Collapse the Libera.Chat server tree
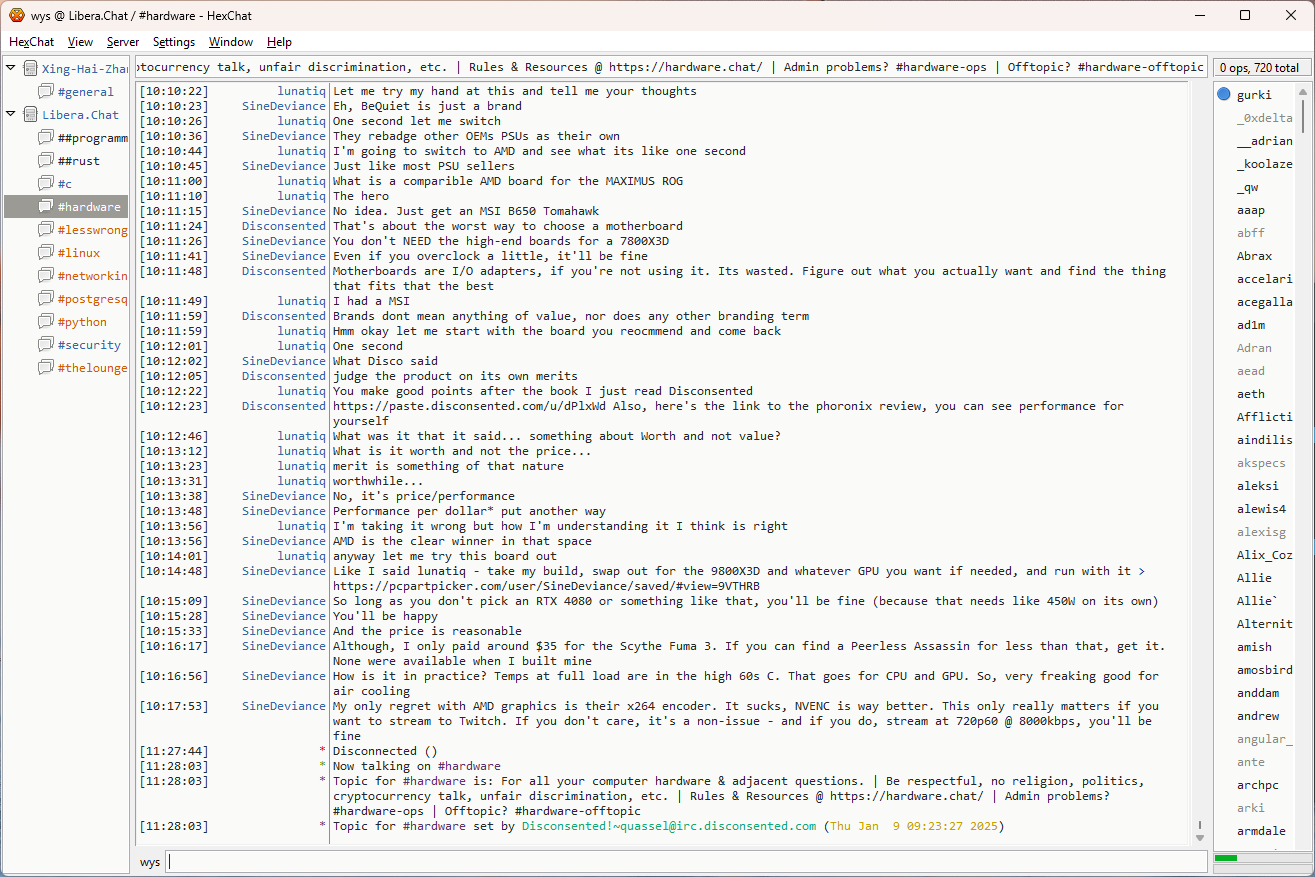 11,115
